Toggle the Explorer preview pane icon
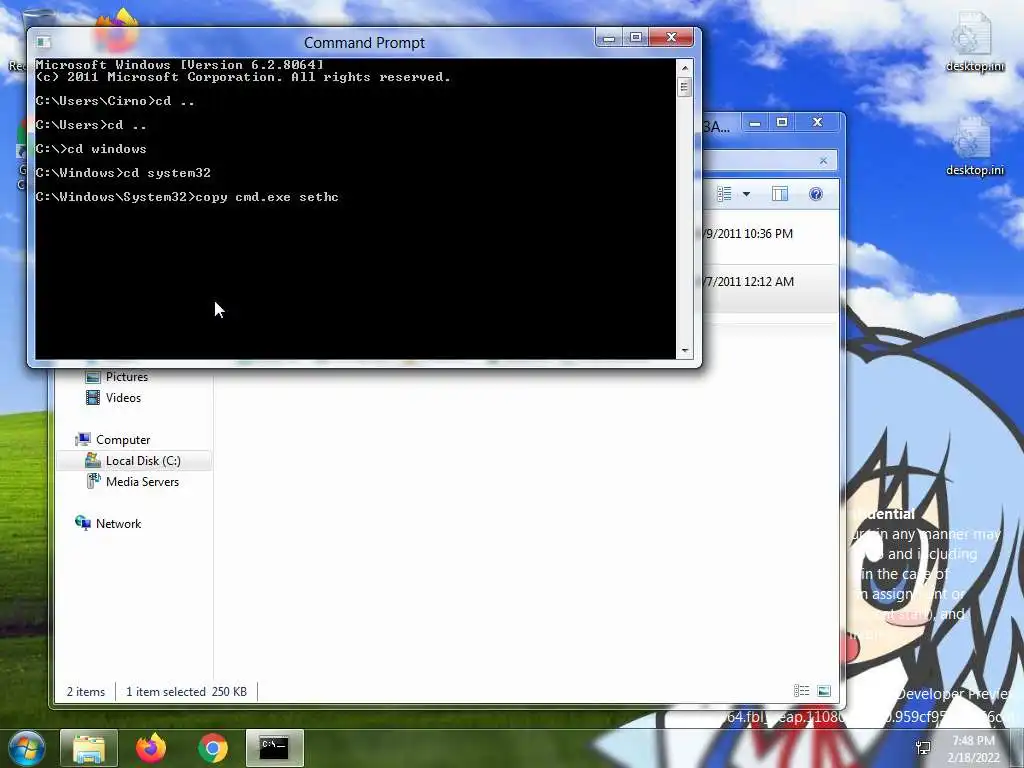This screenshot has width=1024, height=768. (x=780, y=194)
